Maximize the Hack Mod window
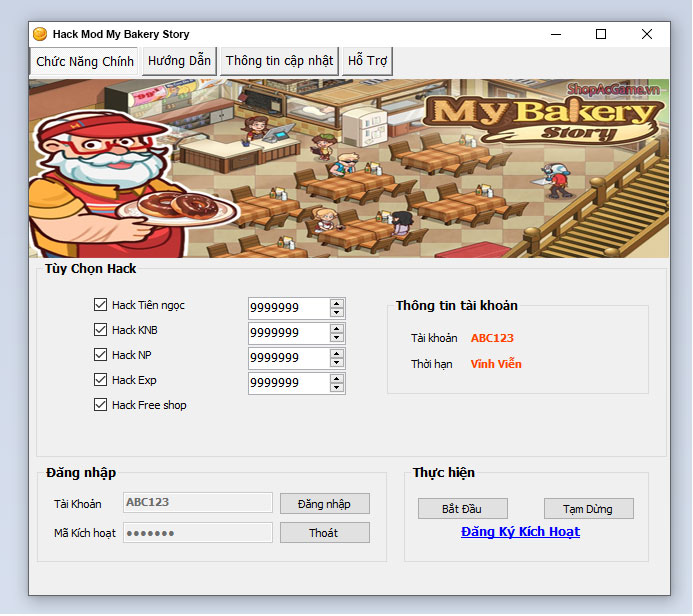The height and width of the screenshot is (616, 693). [601, 34]
